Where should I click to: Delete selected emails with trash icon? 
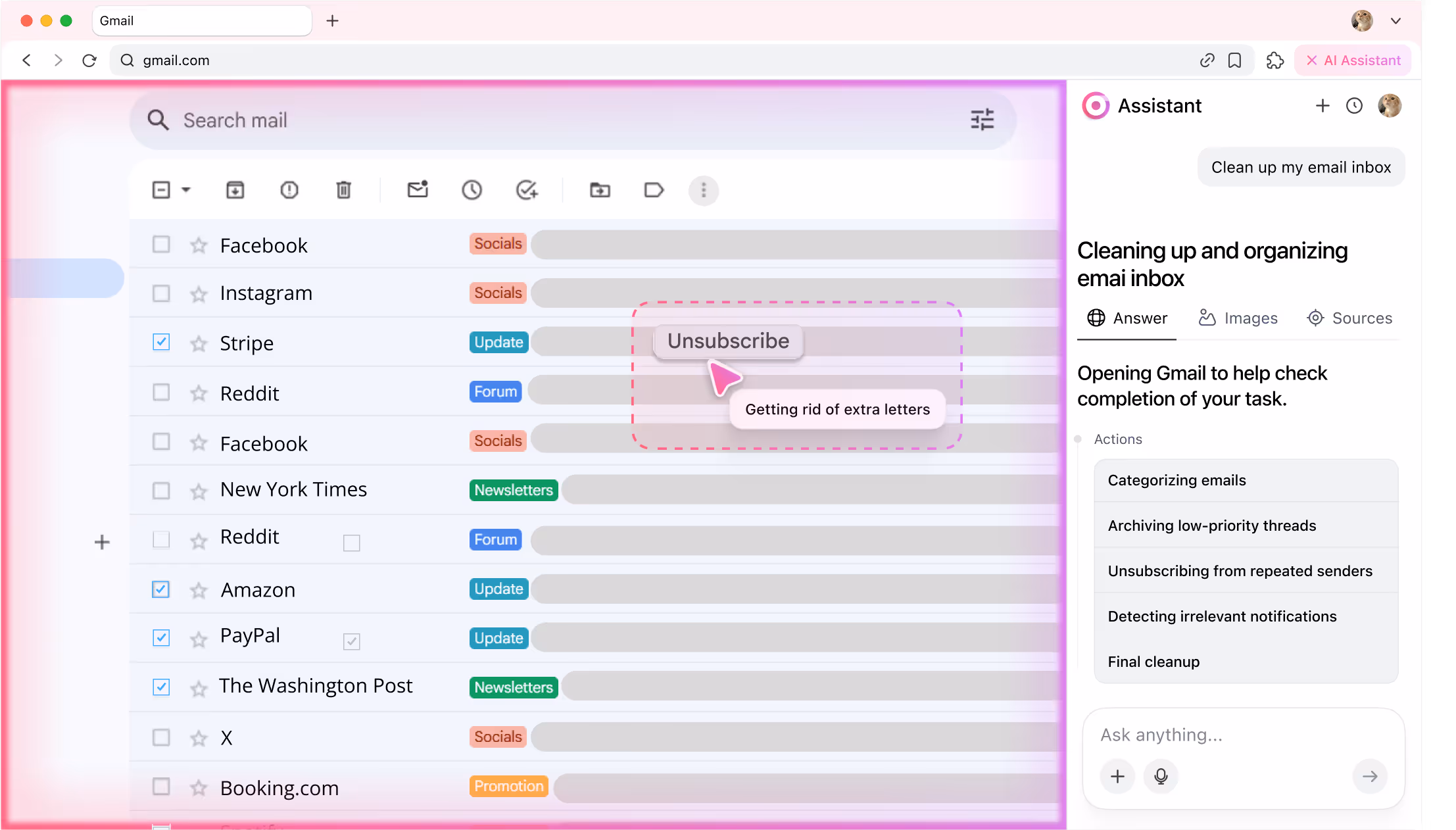(343, 190)
